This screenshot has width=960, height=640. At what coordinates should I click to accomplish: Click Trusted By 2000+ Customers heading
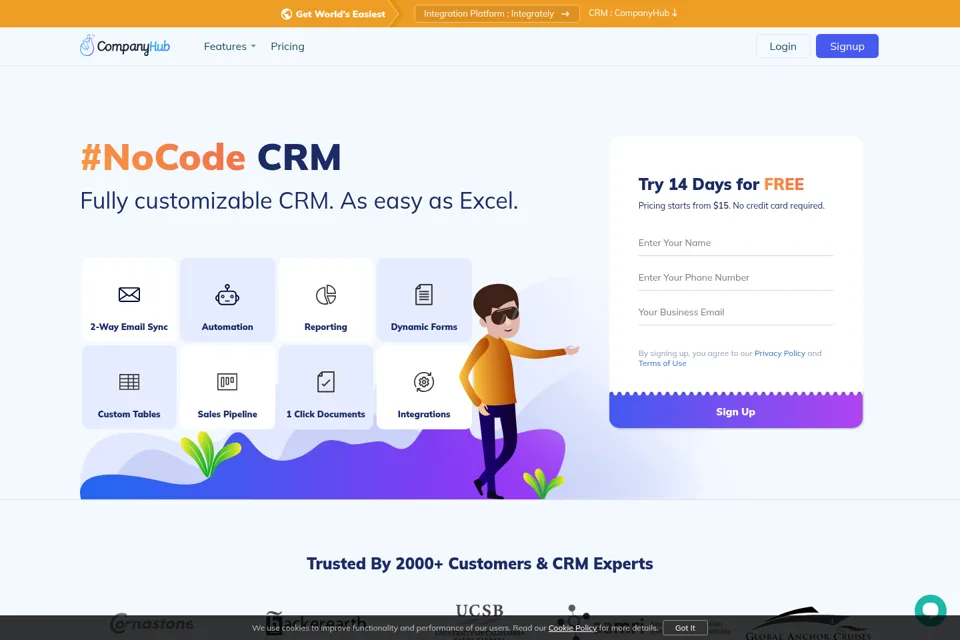click(480, 563)
